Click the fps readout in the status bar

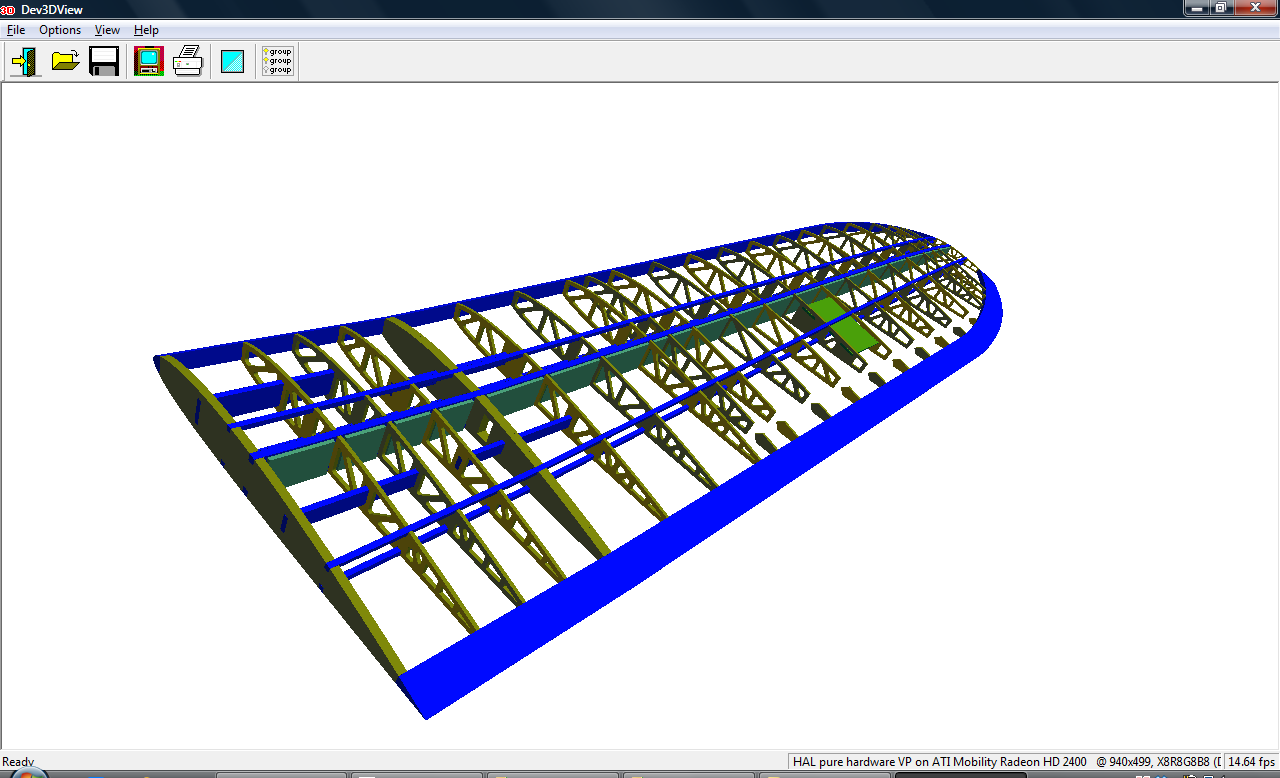[x=1251, y=762]
